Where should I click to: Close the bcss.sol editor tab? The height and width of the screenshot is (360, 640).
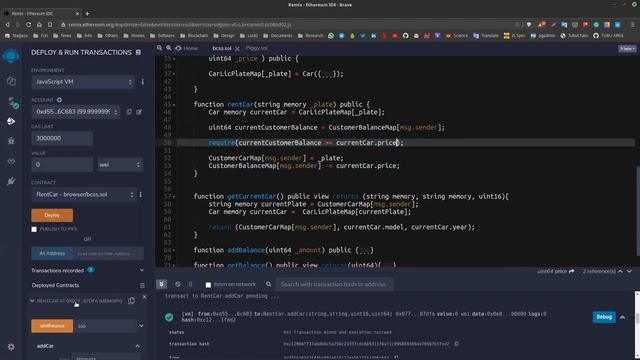(237, 48)
